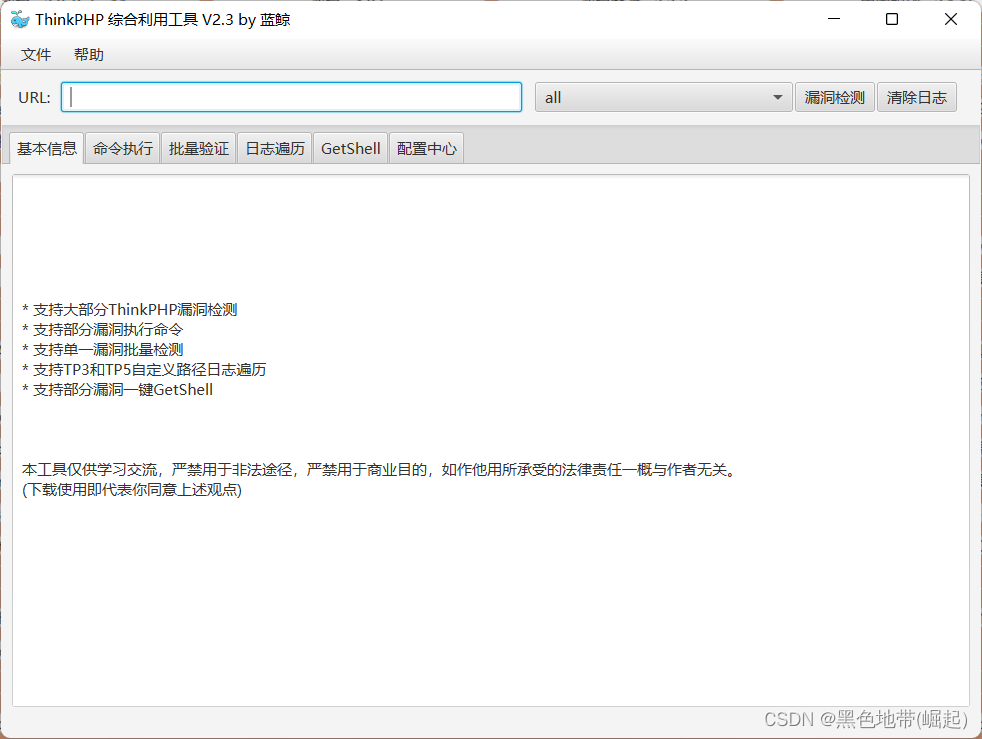982x739 pixels.
Task: Click the URL input field
Action: tap(290, 97)
